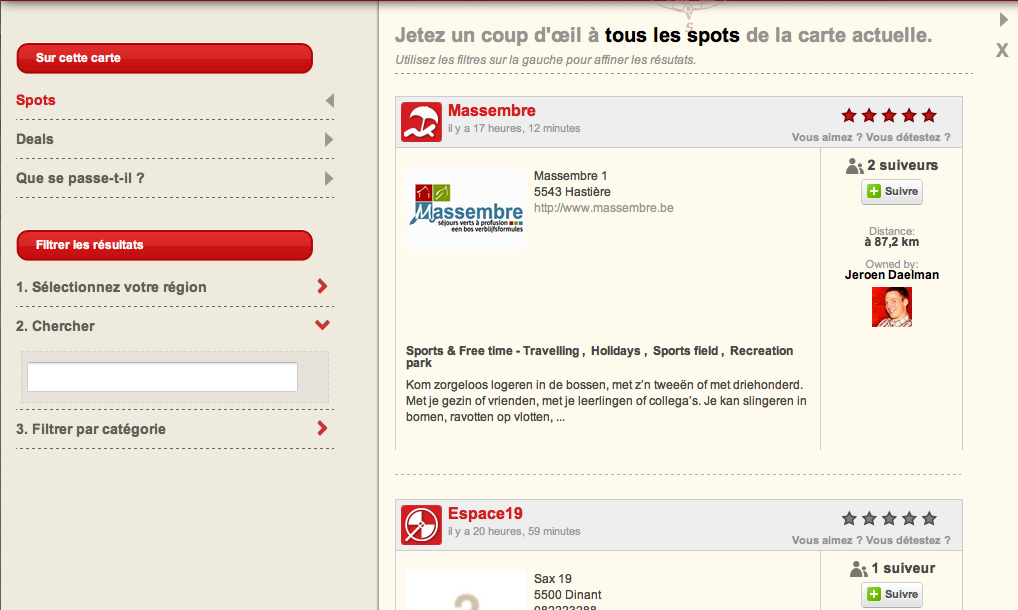Click the followers icon beside 2 suiveurs
1018x610 pixels.
(854, 166)
